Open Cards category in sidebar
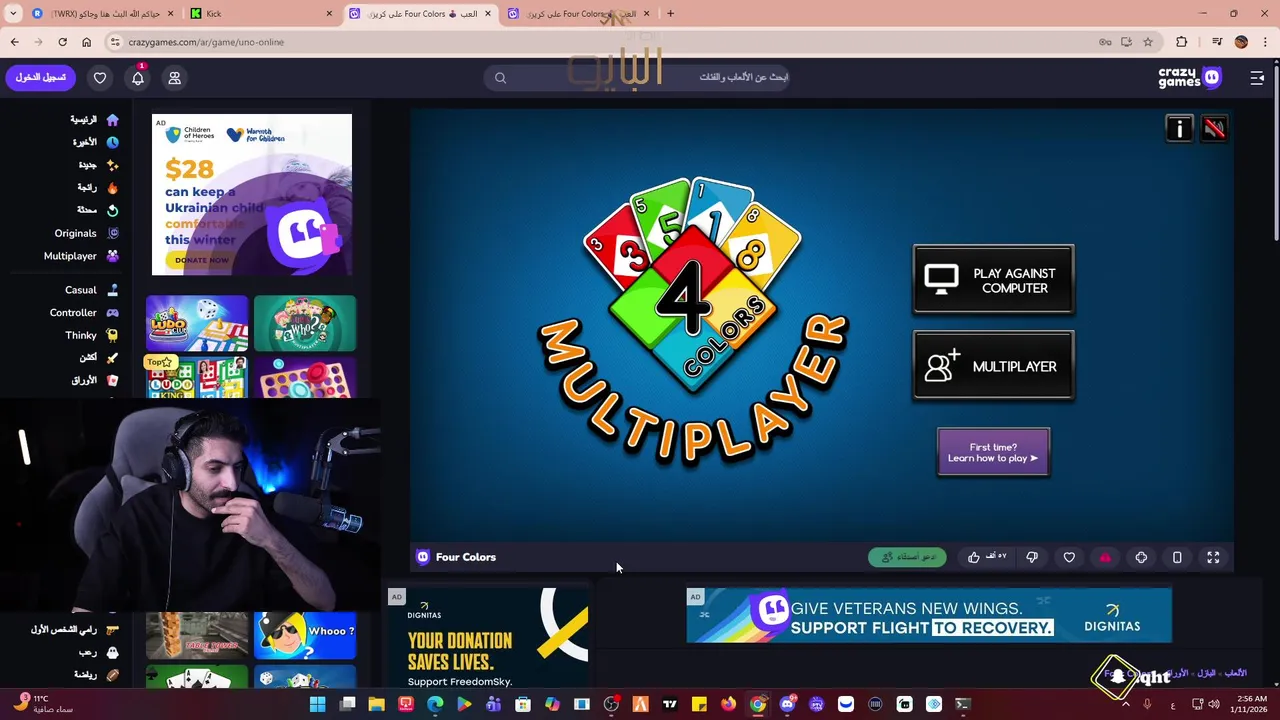Screen dimensions: 1280x720 tap(95, 380)
